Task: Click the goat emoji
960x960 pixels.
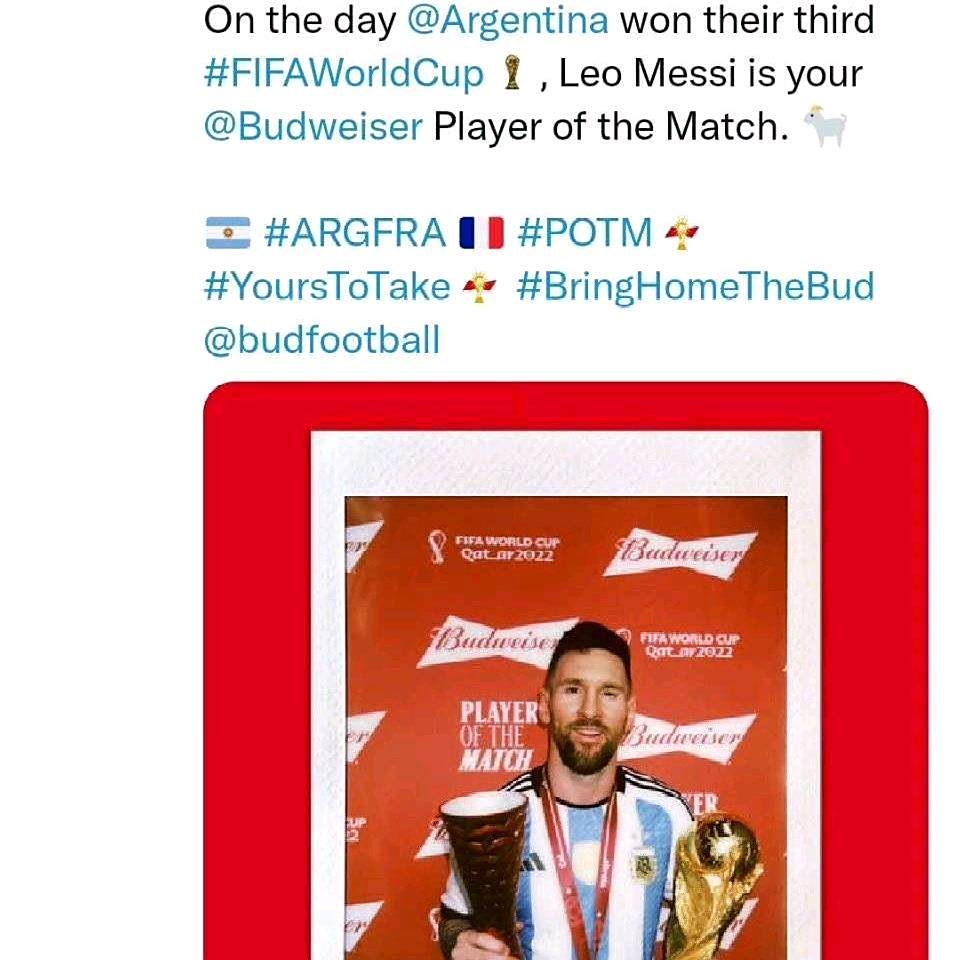Action: click(x=826, y=129)
